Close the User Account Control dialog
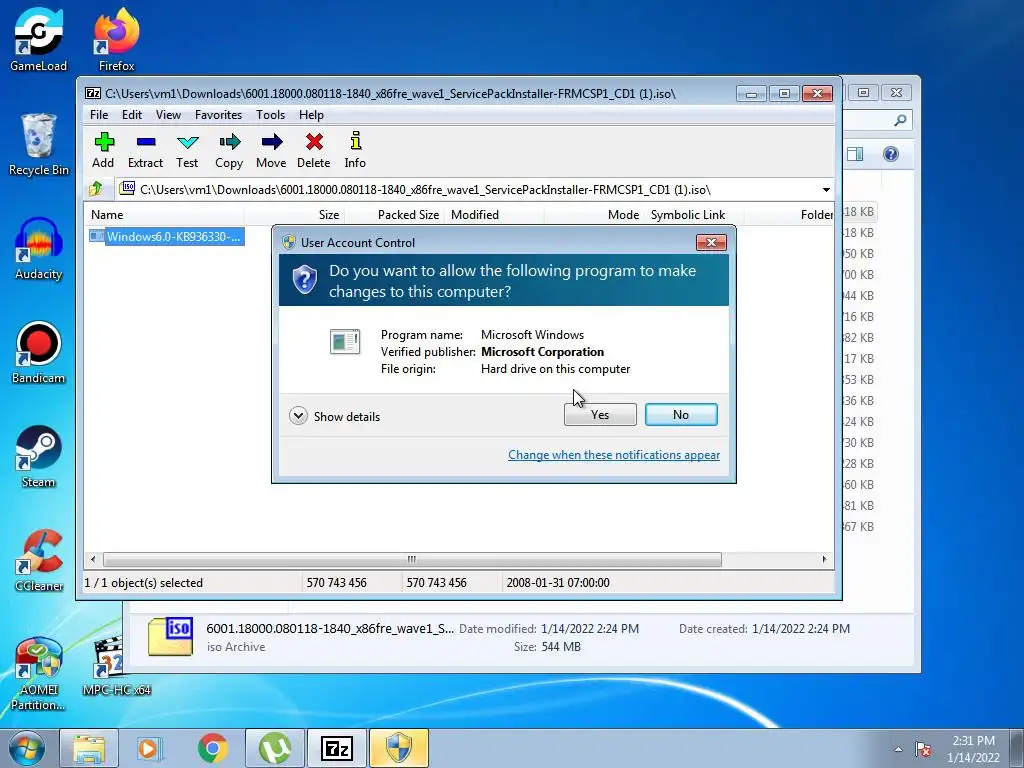 [711, 243]
